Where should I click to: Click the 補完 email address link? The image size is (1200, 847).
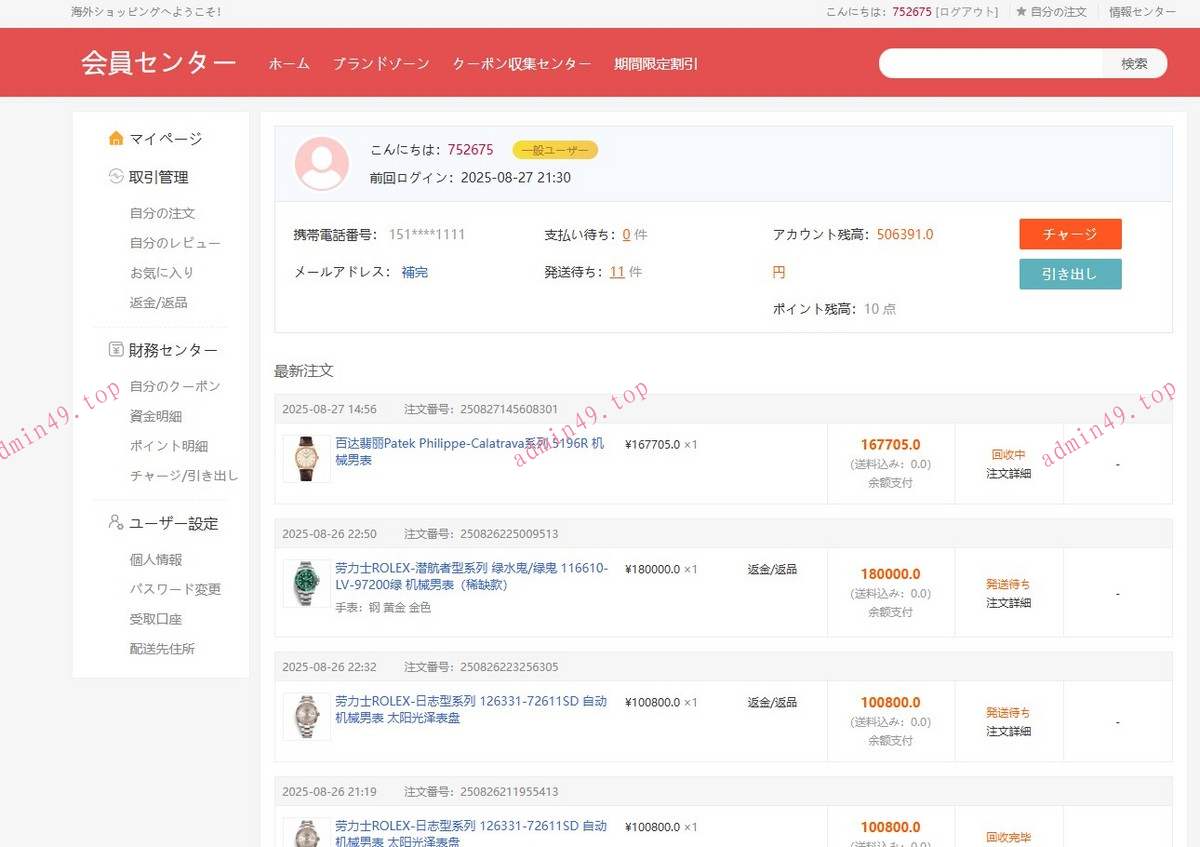tap(414, 272)
